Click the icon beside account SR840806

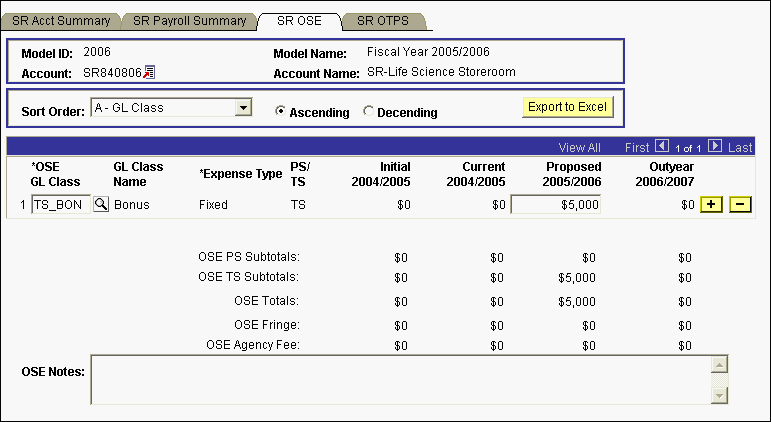click(149, 72)
